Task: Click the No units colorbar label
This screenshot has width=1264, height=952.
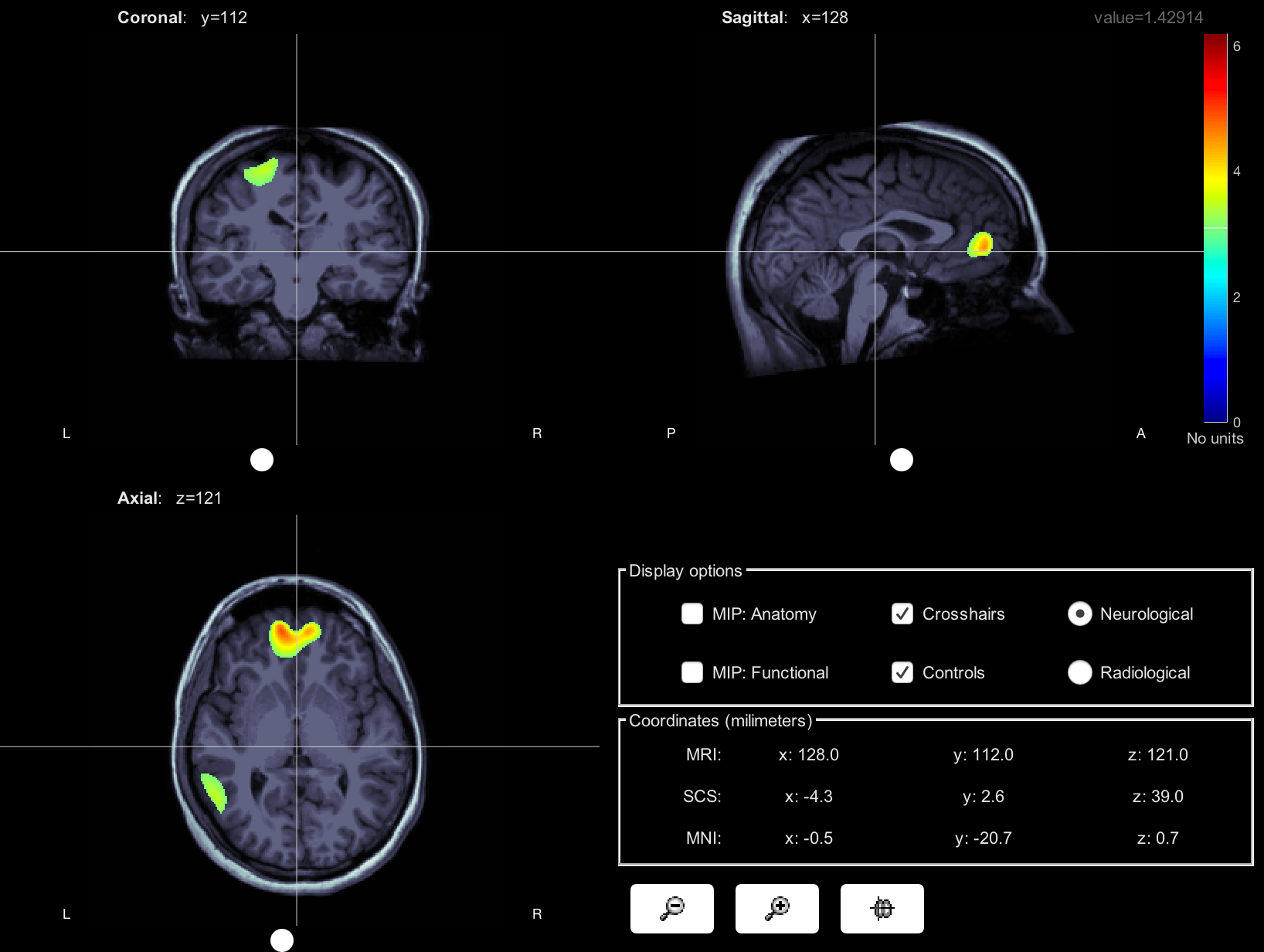Action: pyautogui.click(x=1215, y=438)
